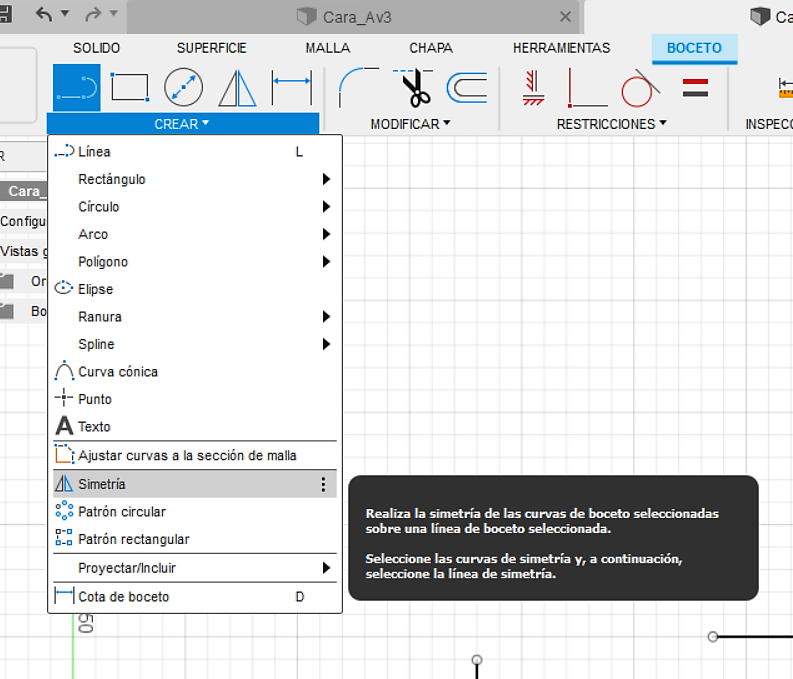Click the Save icon
The image size is (793, 679).
point(5,14)
